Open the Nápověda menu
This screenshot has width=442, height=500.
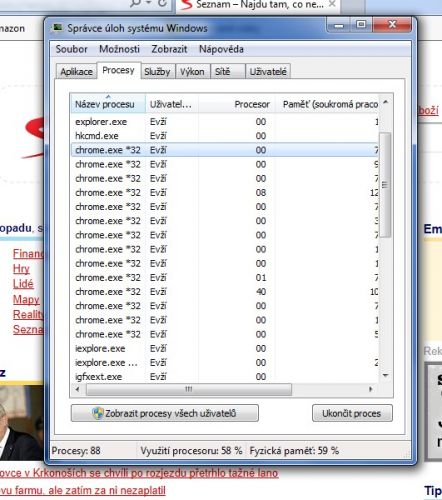point(221,49)
